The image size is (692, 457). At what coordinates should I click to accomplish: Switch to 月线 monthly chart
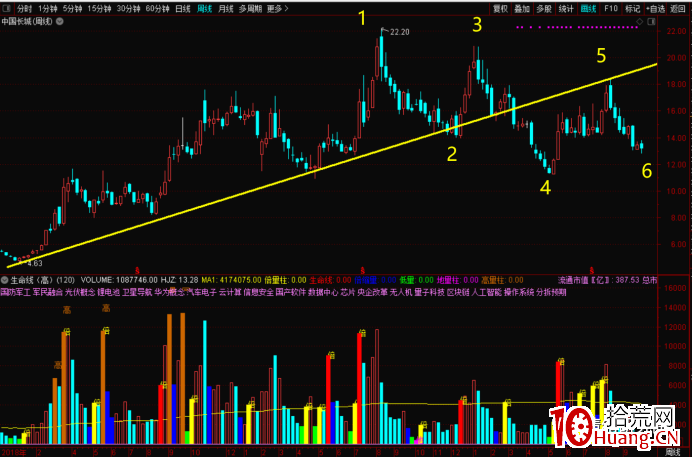pos(226,8)
